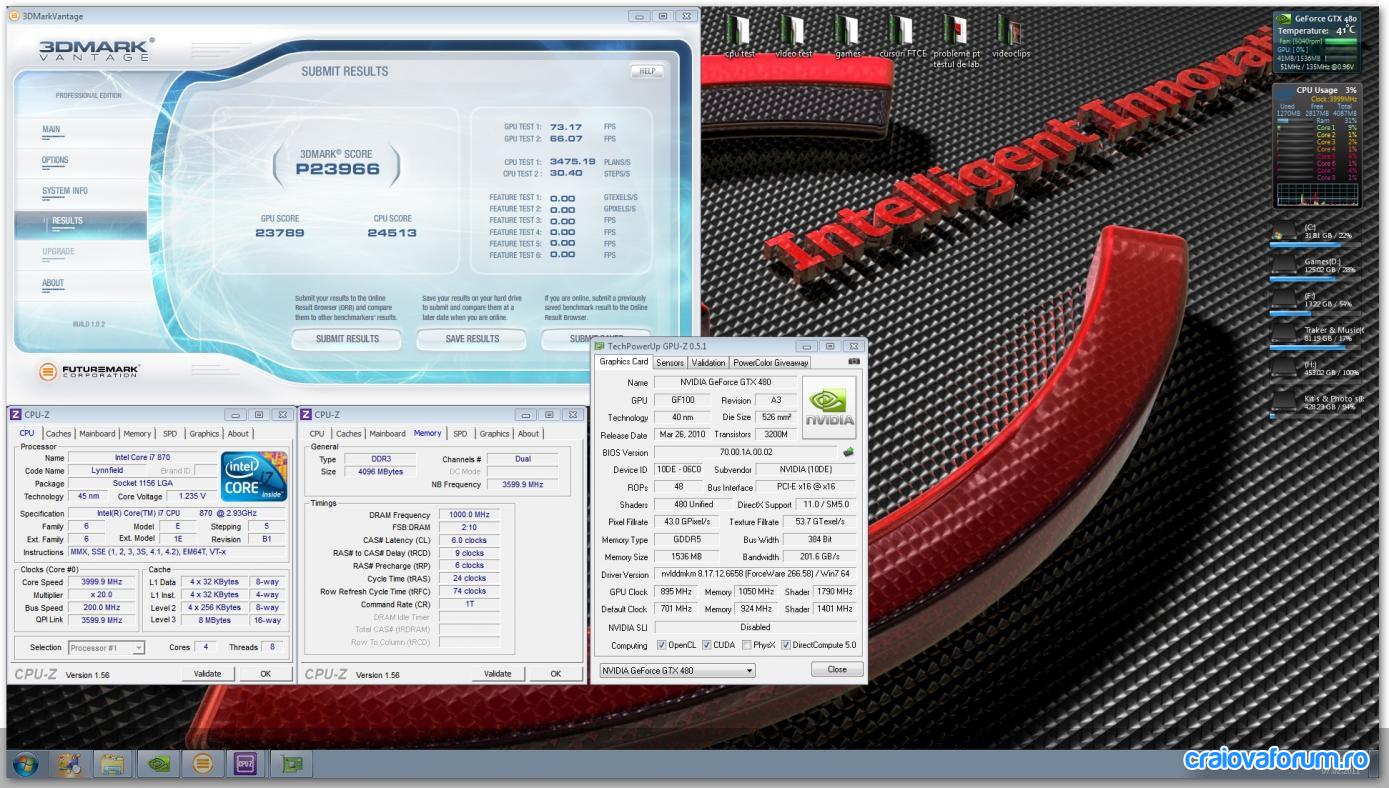The width and height of the screenshot is (1389, 788).
Task: Click the Futuremark Corporation logo
Action: 89,372
